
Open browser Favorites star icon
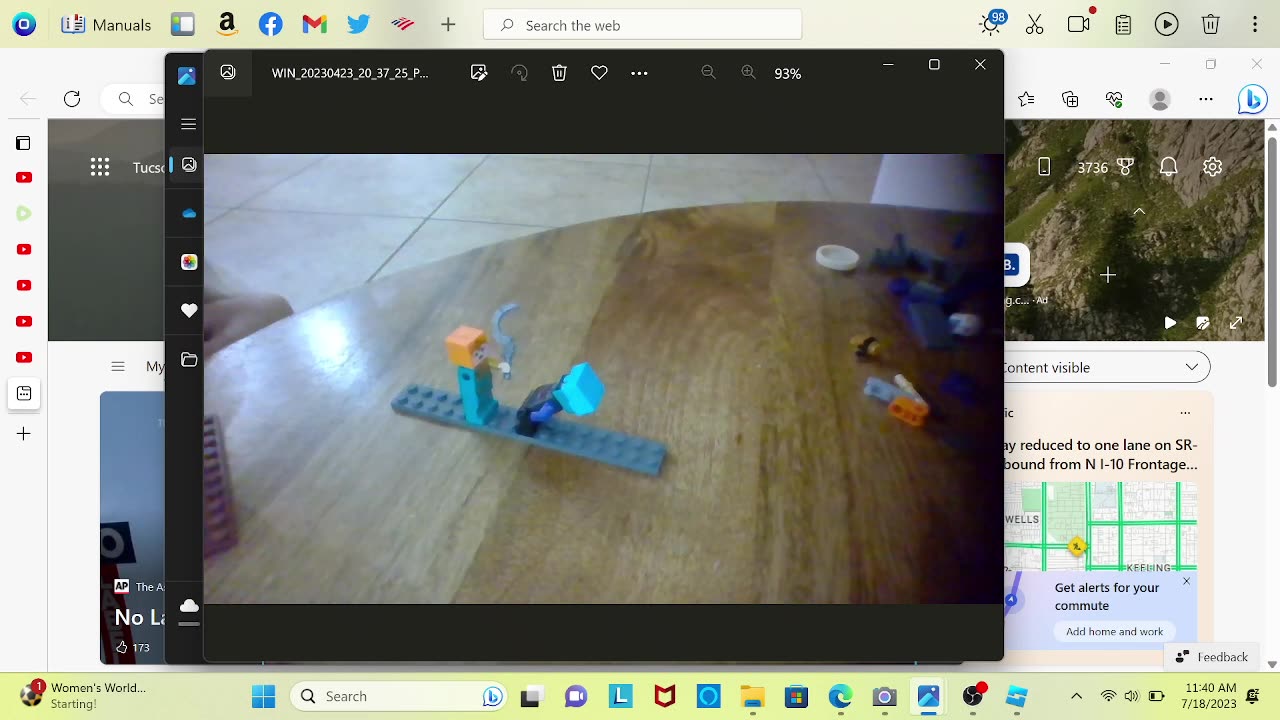click(1026, 99)
